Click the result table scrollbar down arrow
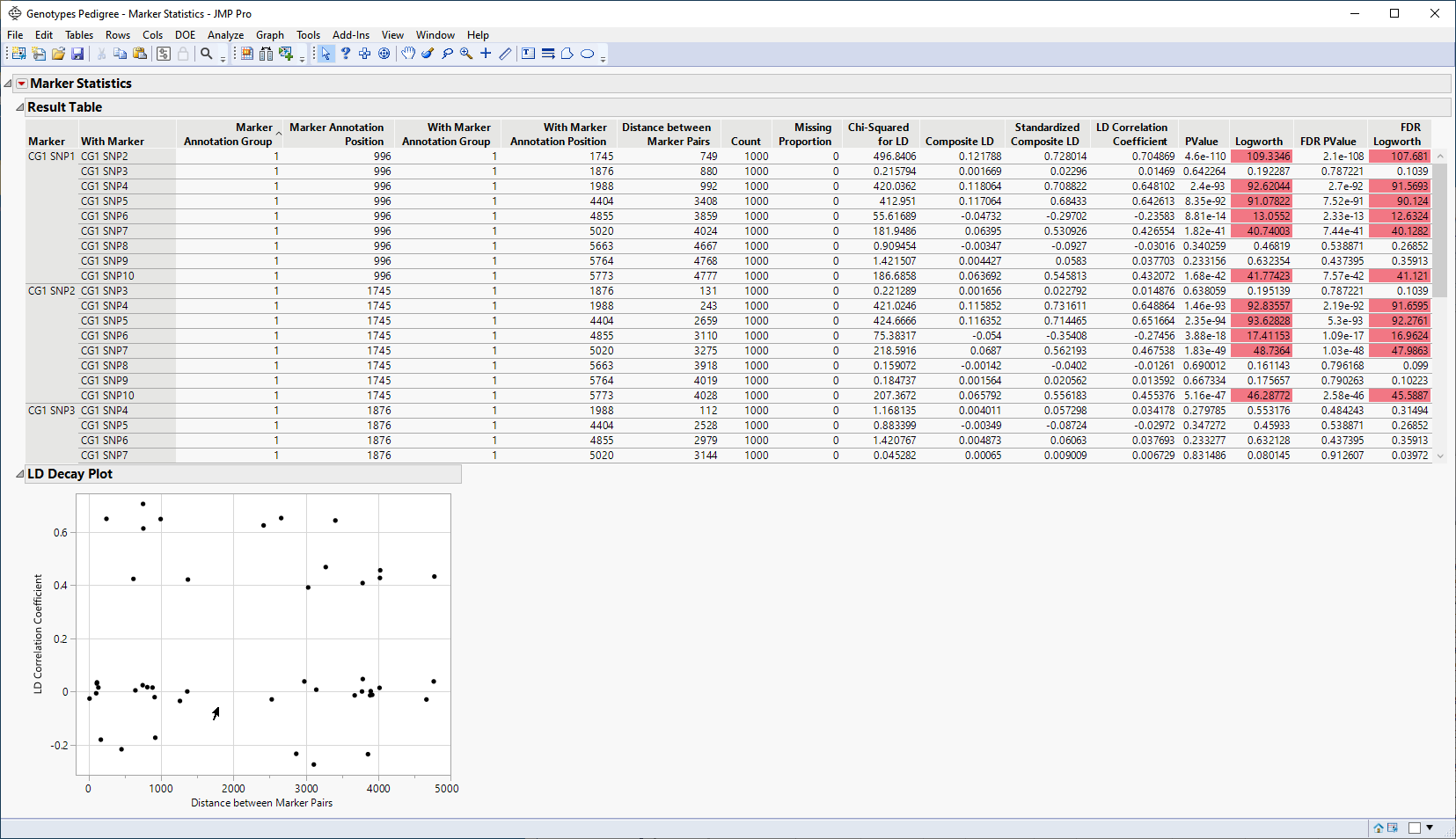 [x=1440, y=456]
